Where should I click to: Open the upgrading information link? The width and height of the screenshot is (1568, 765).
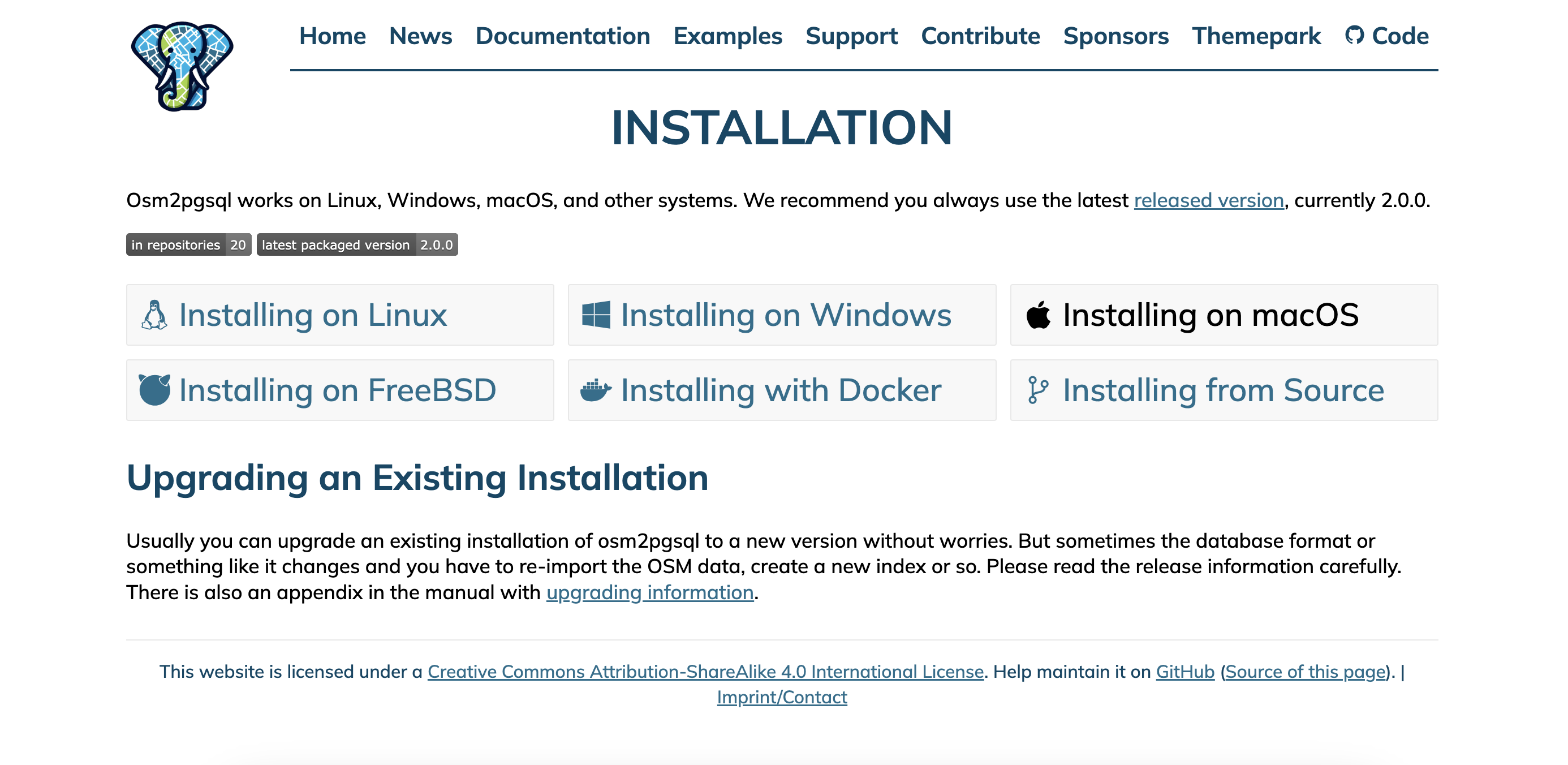(x=649, y=592)
